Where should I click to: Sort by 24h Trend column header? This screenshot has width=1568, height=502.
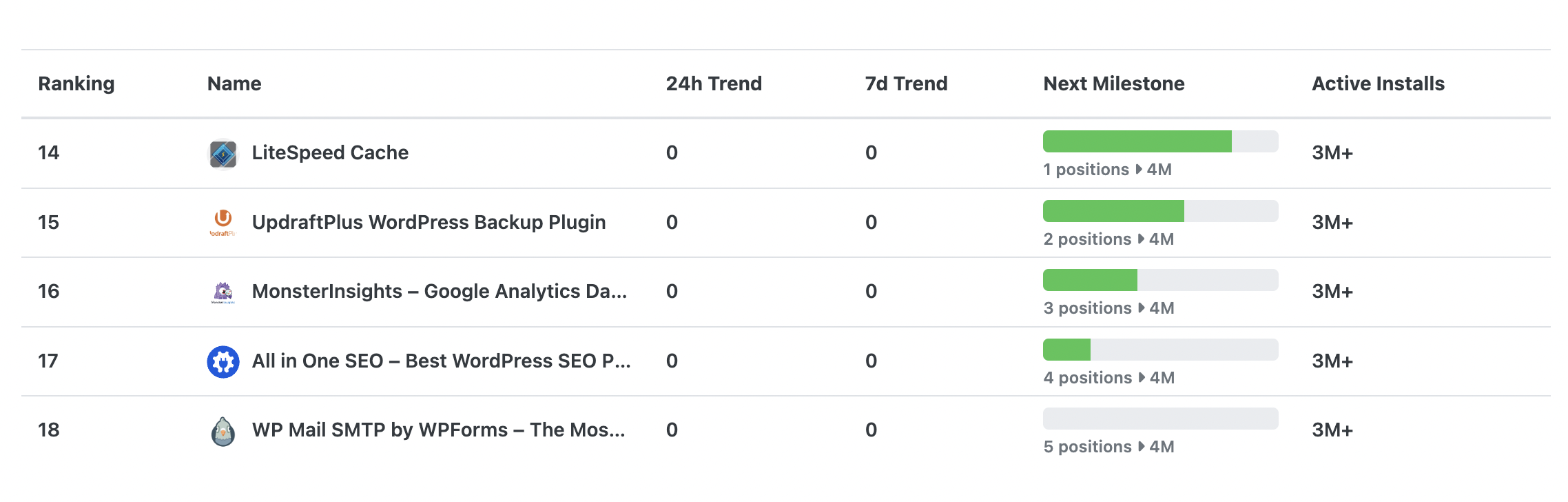point(714,83)
